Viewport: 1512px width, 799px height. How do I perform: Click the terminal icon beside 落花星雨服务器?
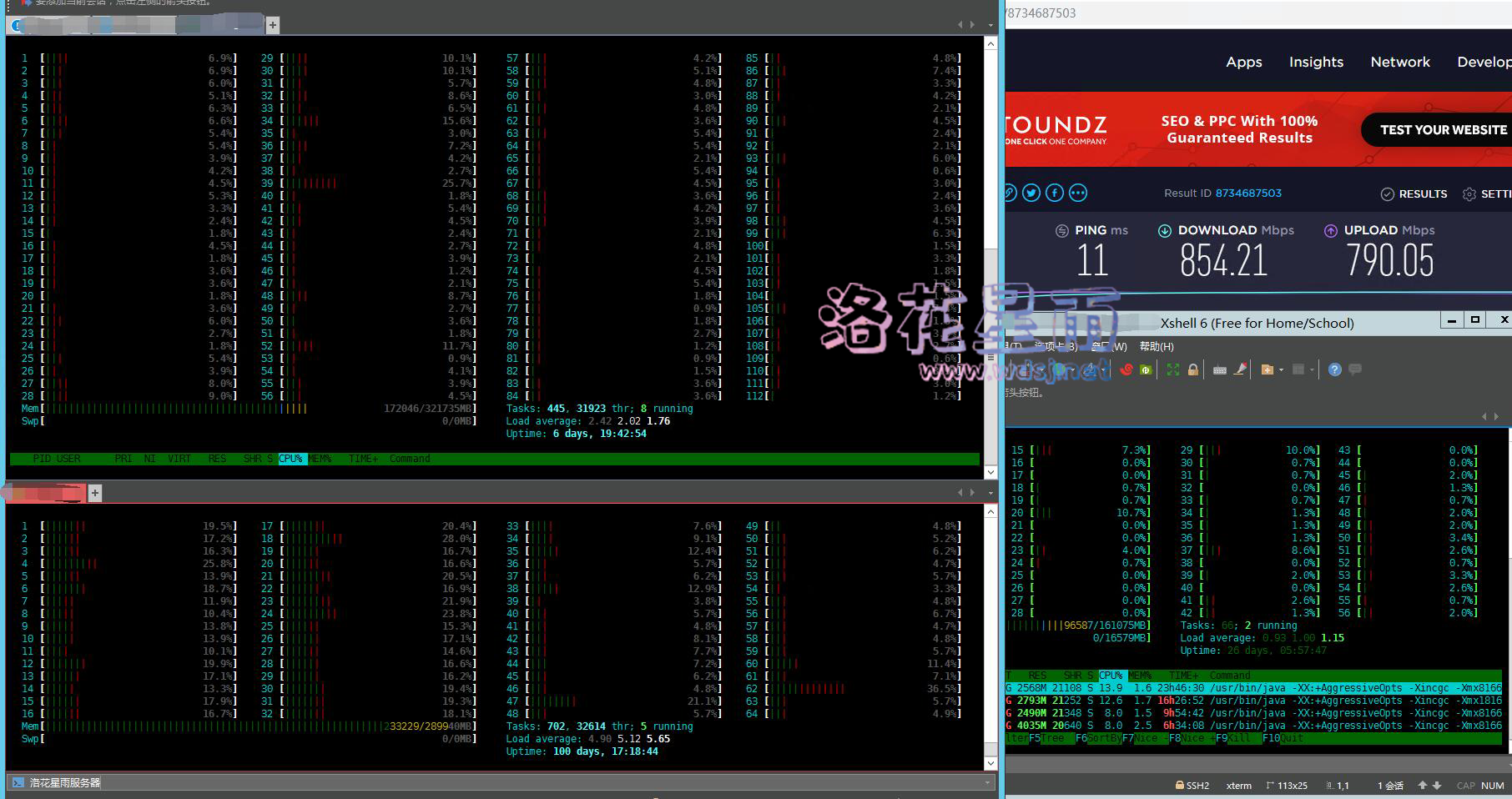click(x=18, y=782)
